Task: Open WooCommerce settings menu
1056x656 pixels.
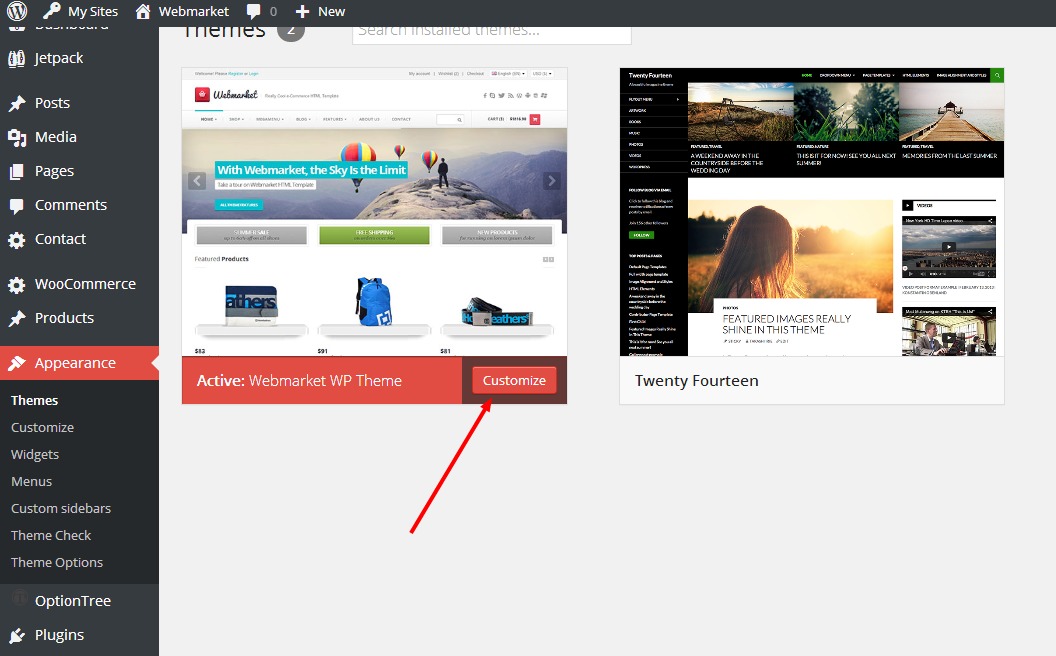Action: 86,284
